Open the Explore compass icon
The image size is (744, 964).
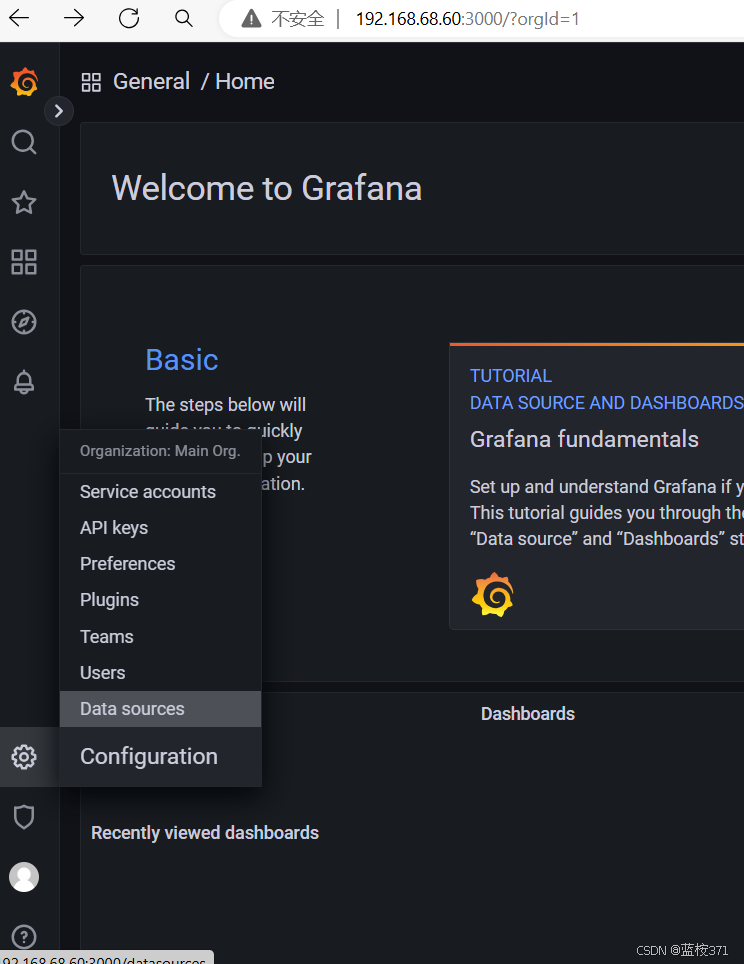24,322
